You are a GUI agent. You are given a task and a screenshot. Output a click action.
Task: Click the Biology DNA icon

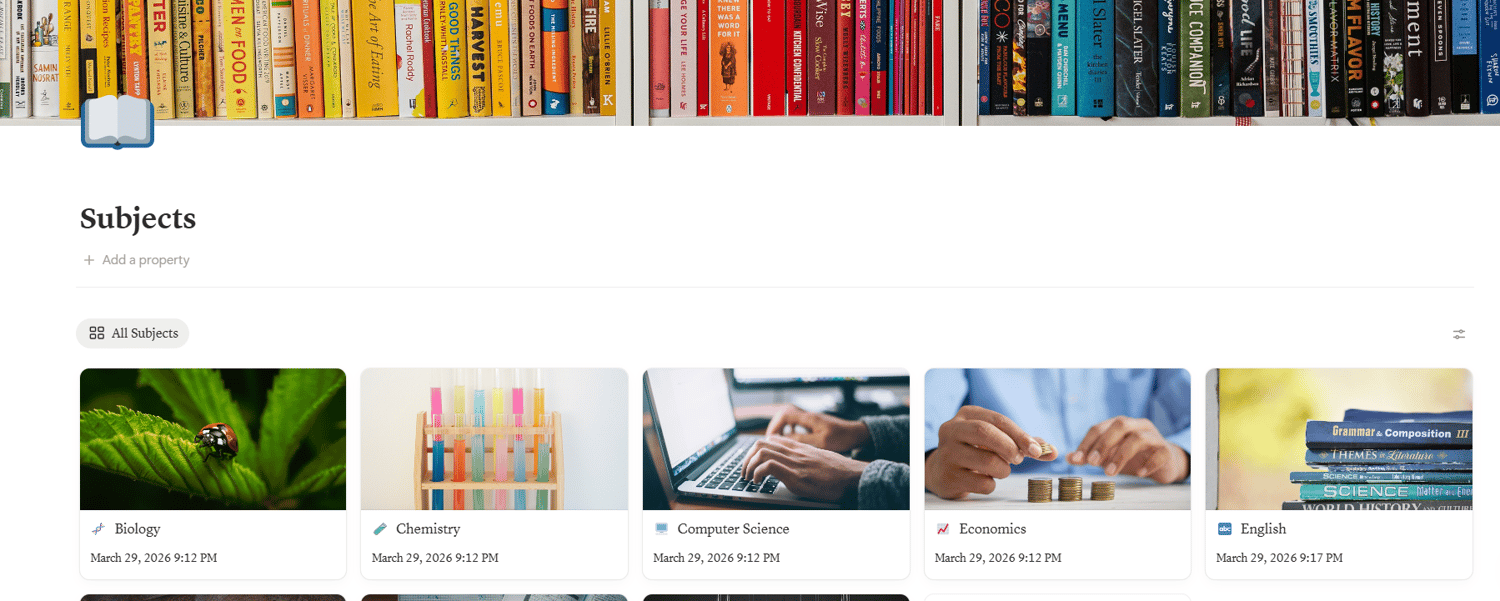click(98, 529)
